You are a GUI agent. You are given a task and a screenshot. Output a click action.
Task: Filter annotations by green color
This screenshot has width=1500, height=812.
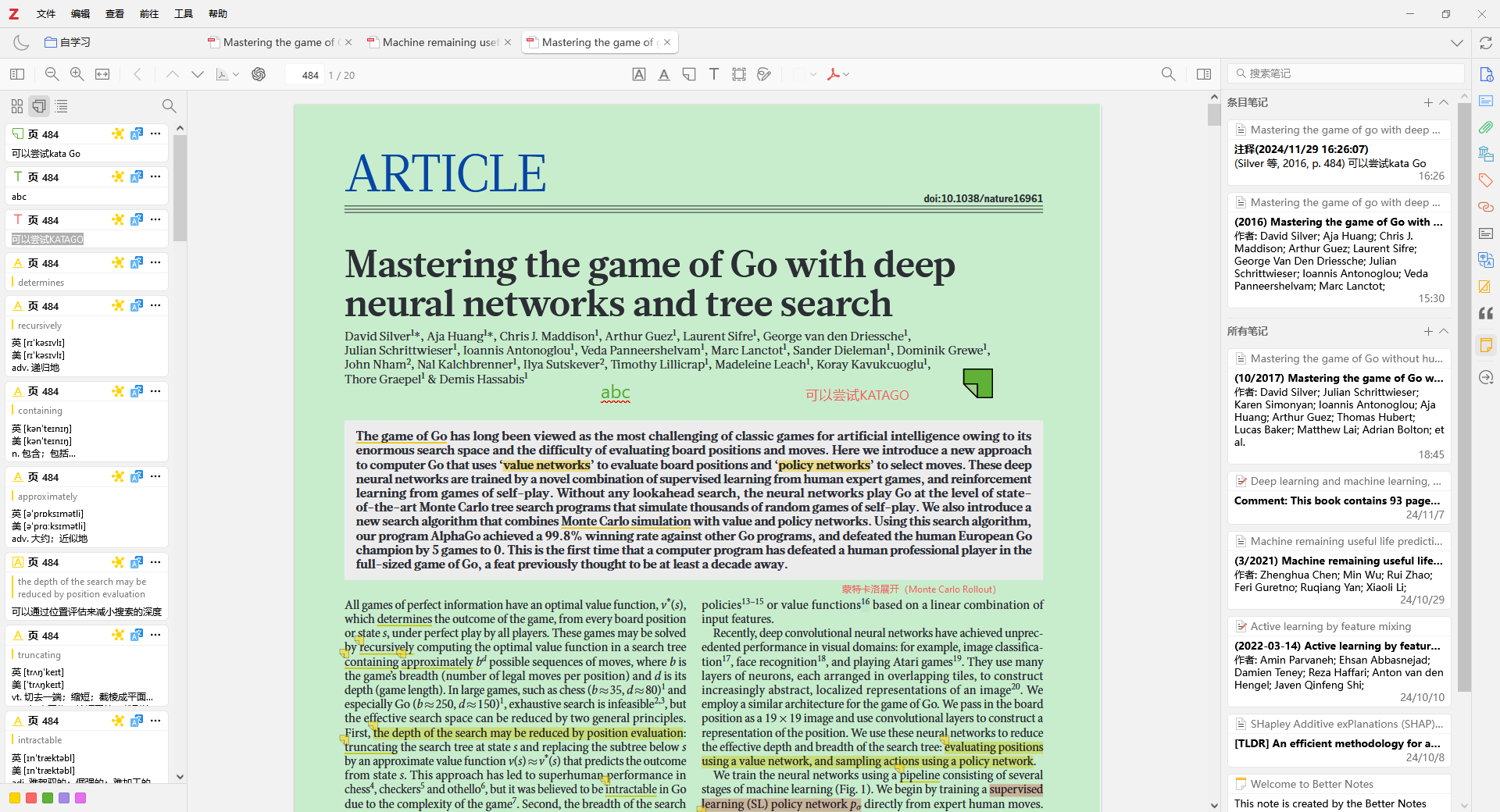pos(48,798)
